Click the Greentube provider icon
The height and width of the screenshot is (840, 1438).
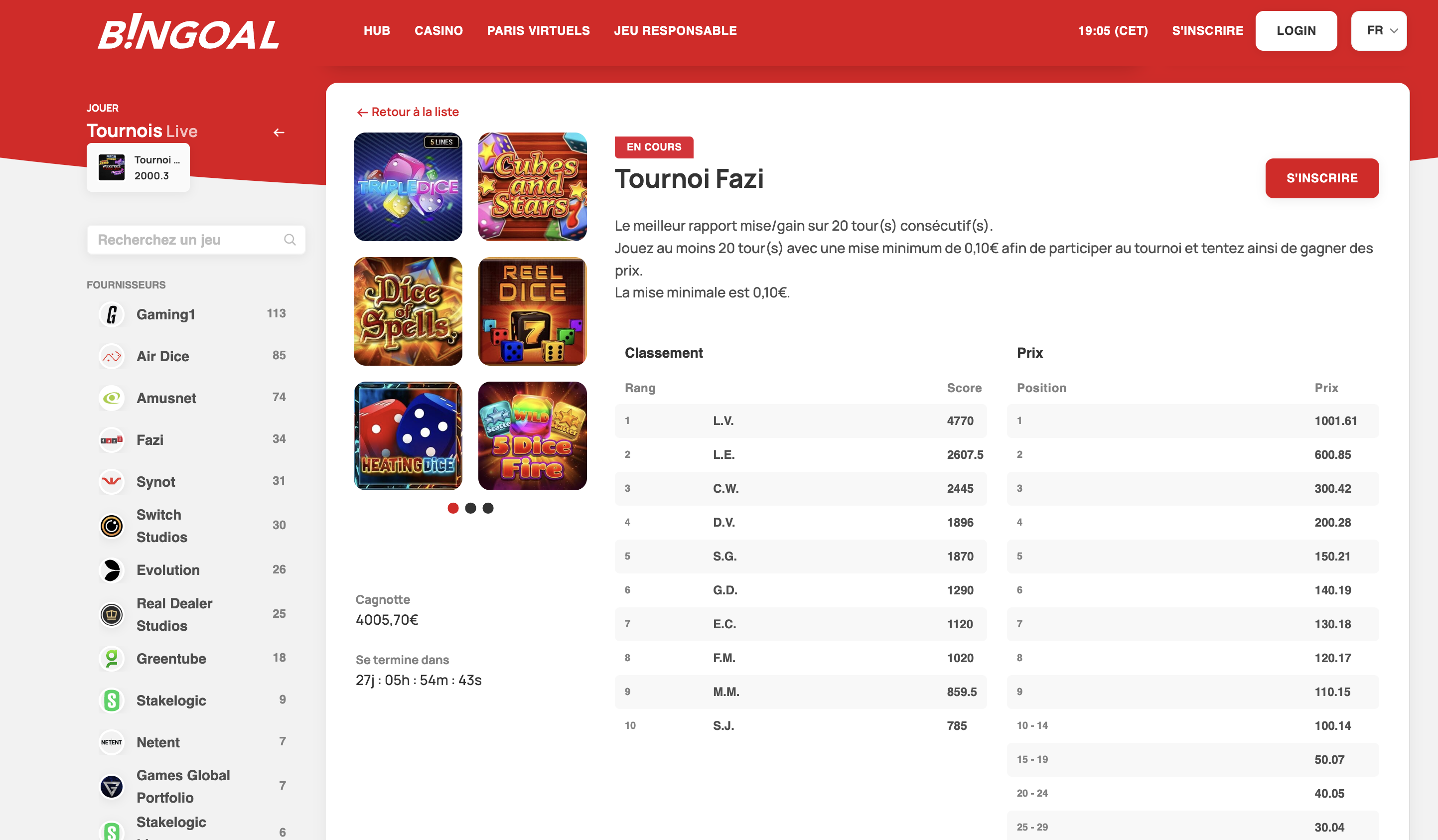click(x=112, y=659)
